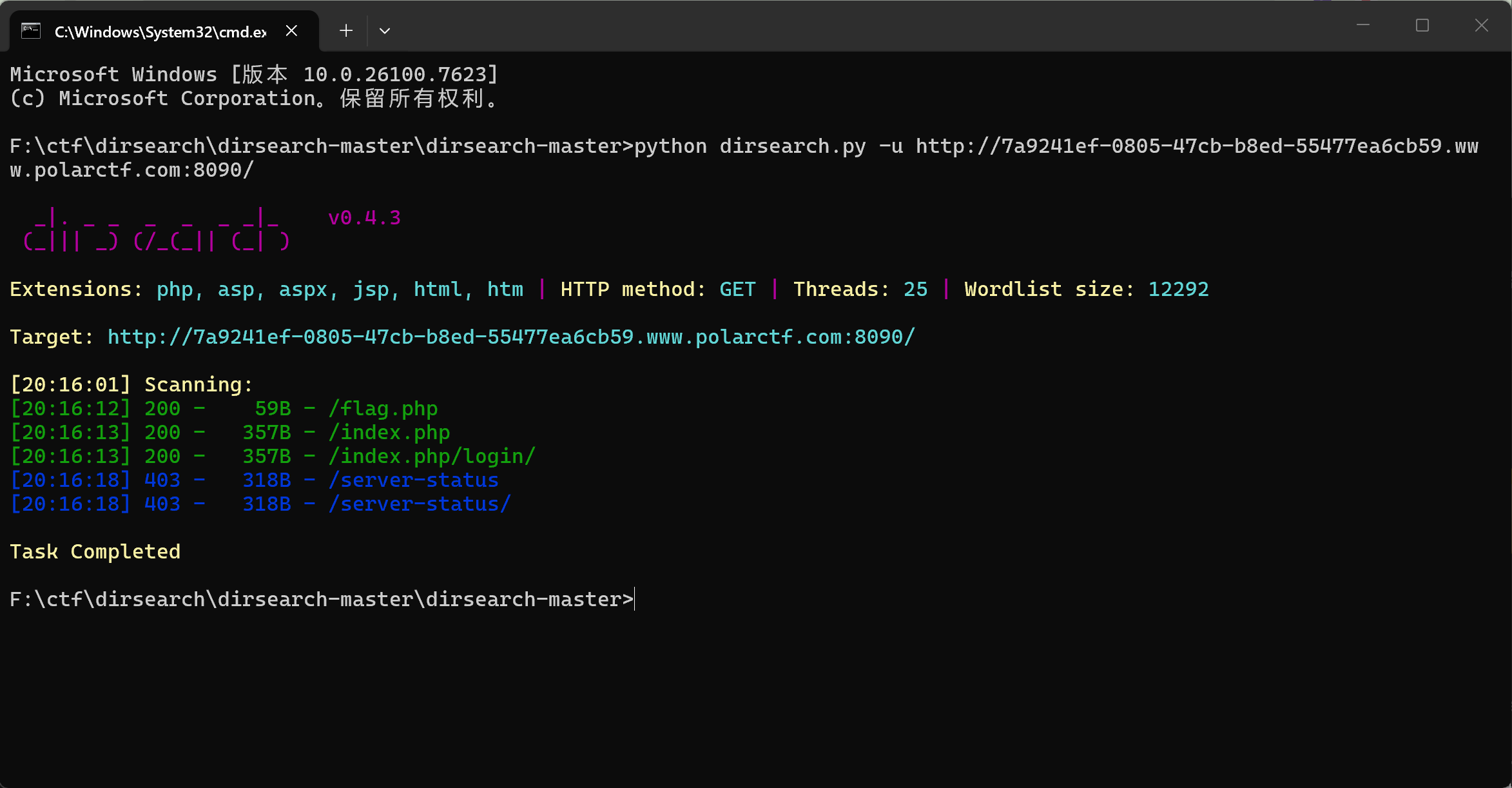
Task: Minimize the terminal window
Action: (1363, 25)
